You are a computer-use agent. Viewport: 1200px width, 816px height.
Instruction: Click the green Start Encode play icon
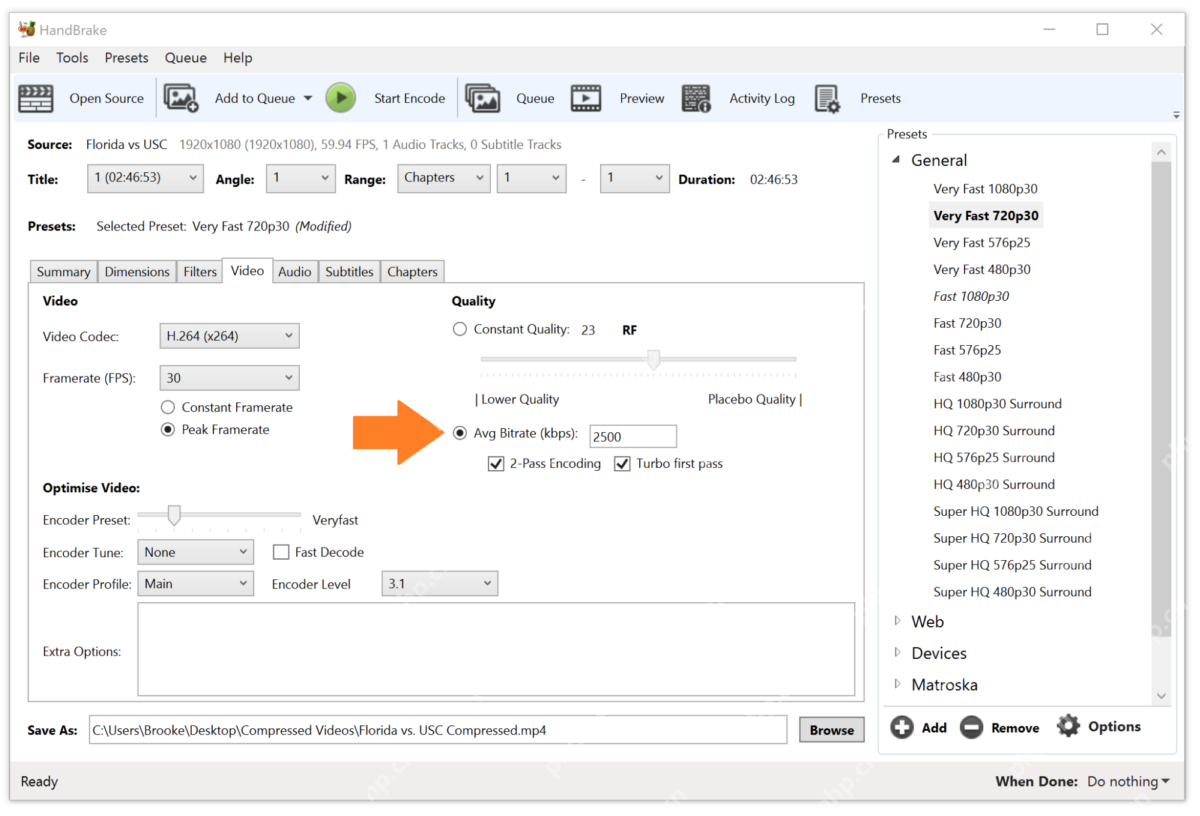click(341, 98)
